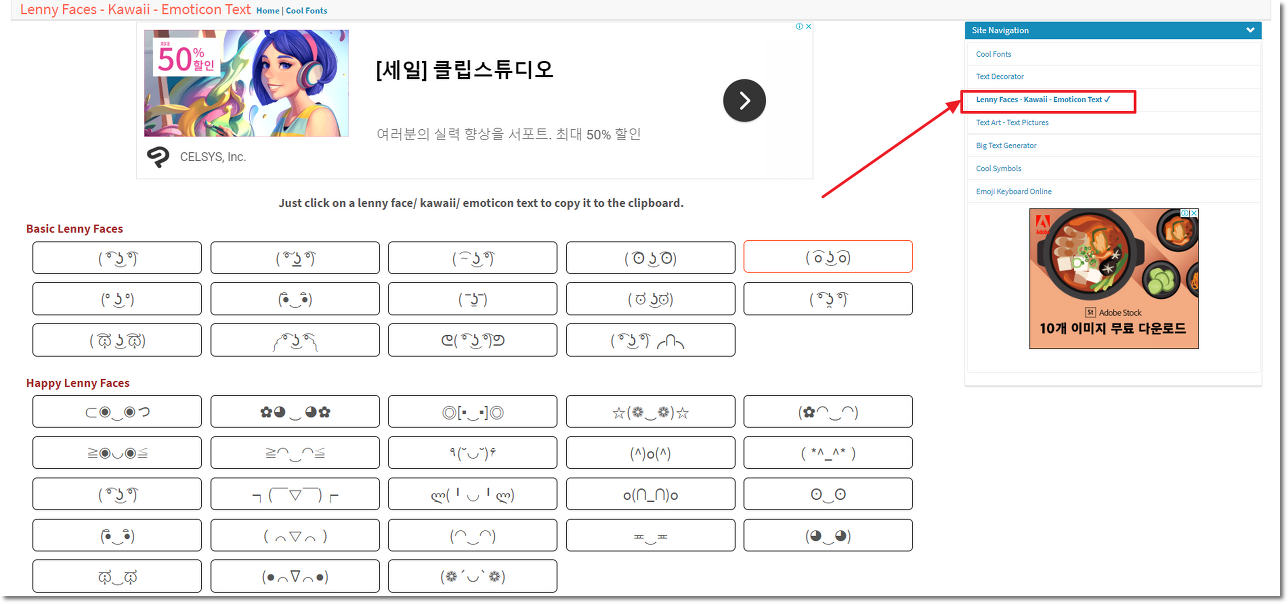
Task: Go to Text Decorator in Site Navigation
Action: coord(1000,77)
